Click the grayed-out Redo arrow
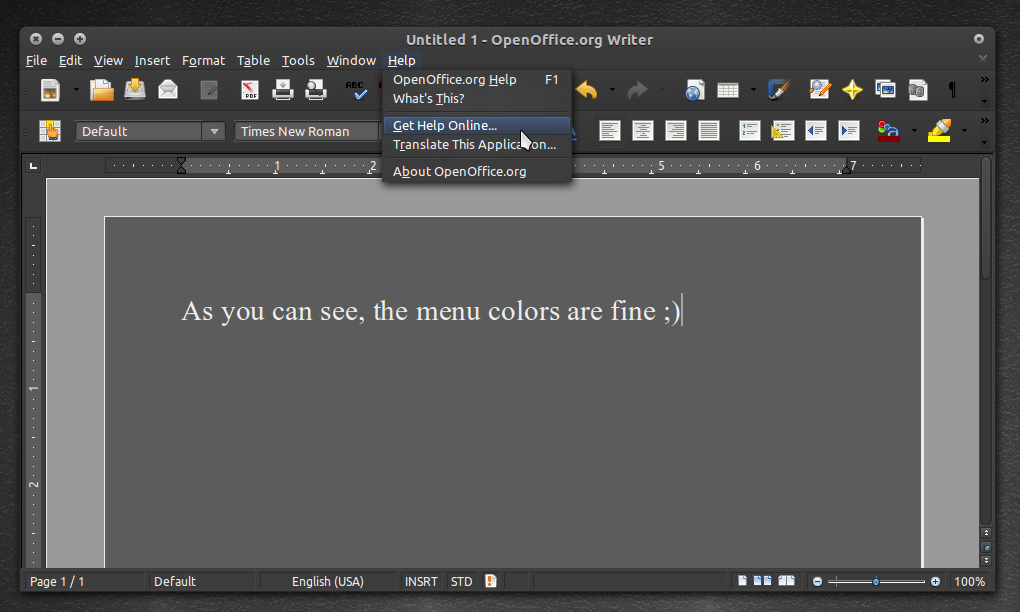Screen dimensions: 1020x612 [638, 90]
